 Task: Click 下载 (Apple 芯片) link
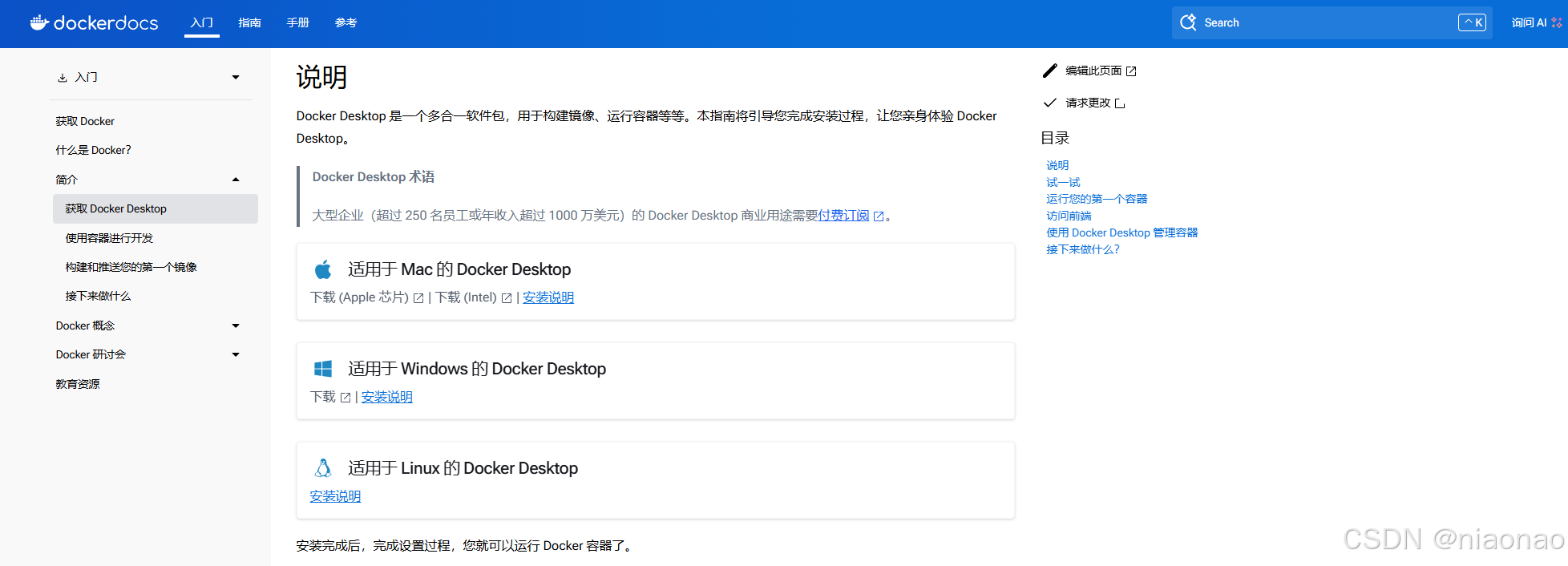(x=359, y=297)
